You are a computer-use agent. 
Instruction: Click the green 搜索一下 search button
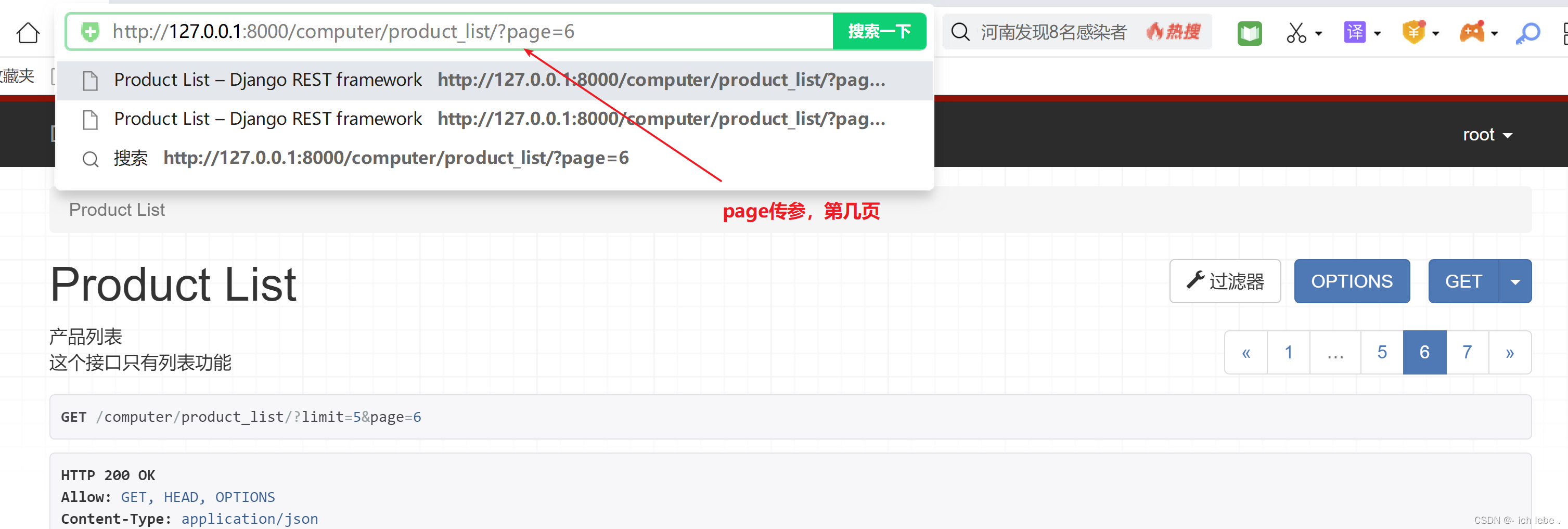(x=879, y=32)
